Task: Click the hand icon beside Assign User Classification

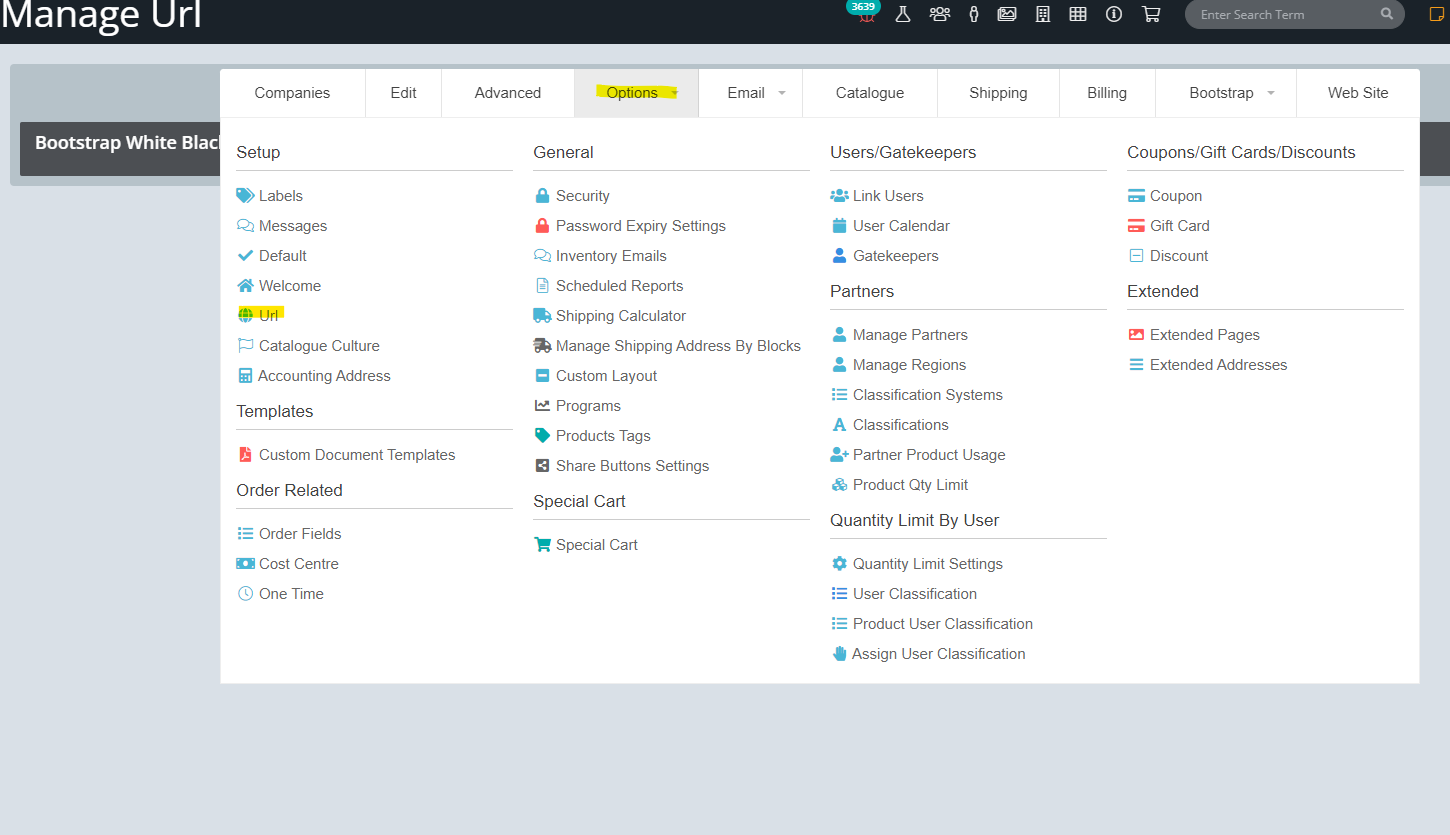Action: 839,654
